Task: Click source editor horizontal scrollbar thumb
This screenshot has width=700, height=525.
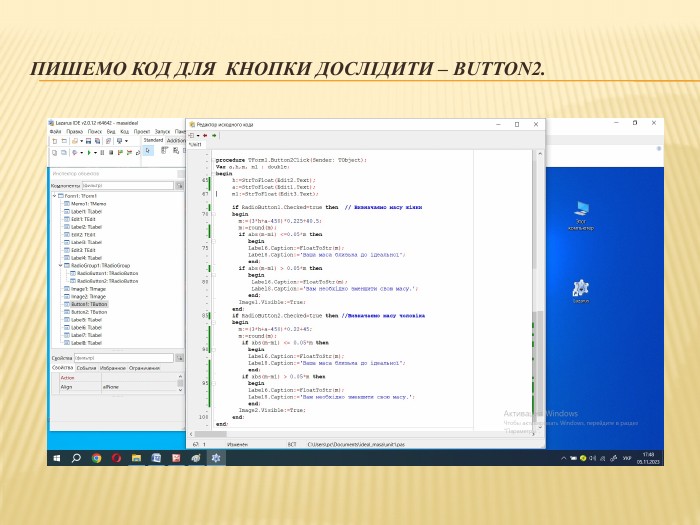Action: (x=211, y=434)
